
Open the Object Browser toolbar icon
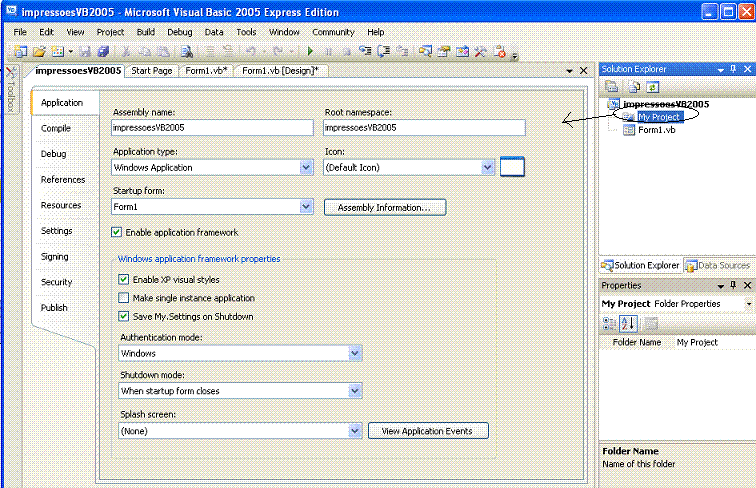(462, 51)
